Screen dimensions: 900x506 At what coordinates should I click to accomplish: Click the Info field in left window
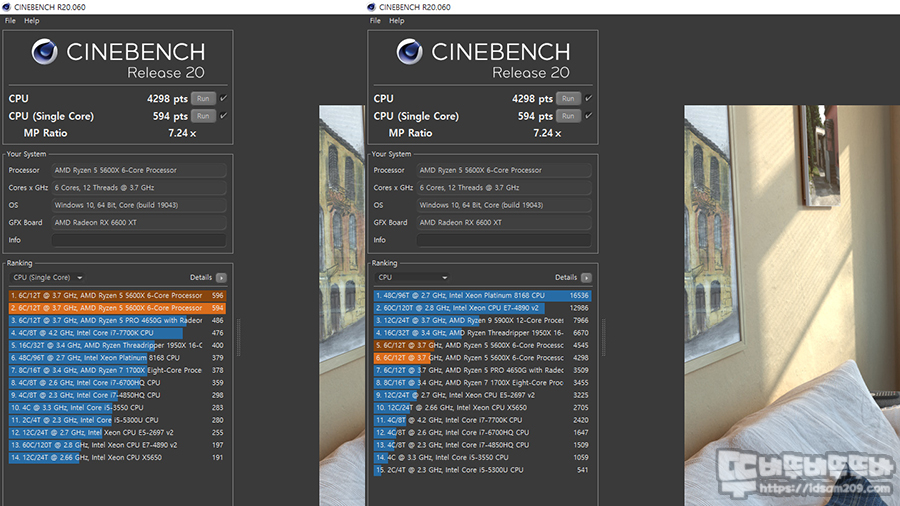pos(139,240)
